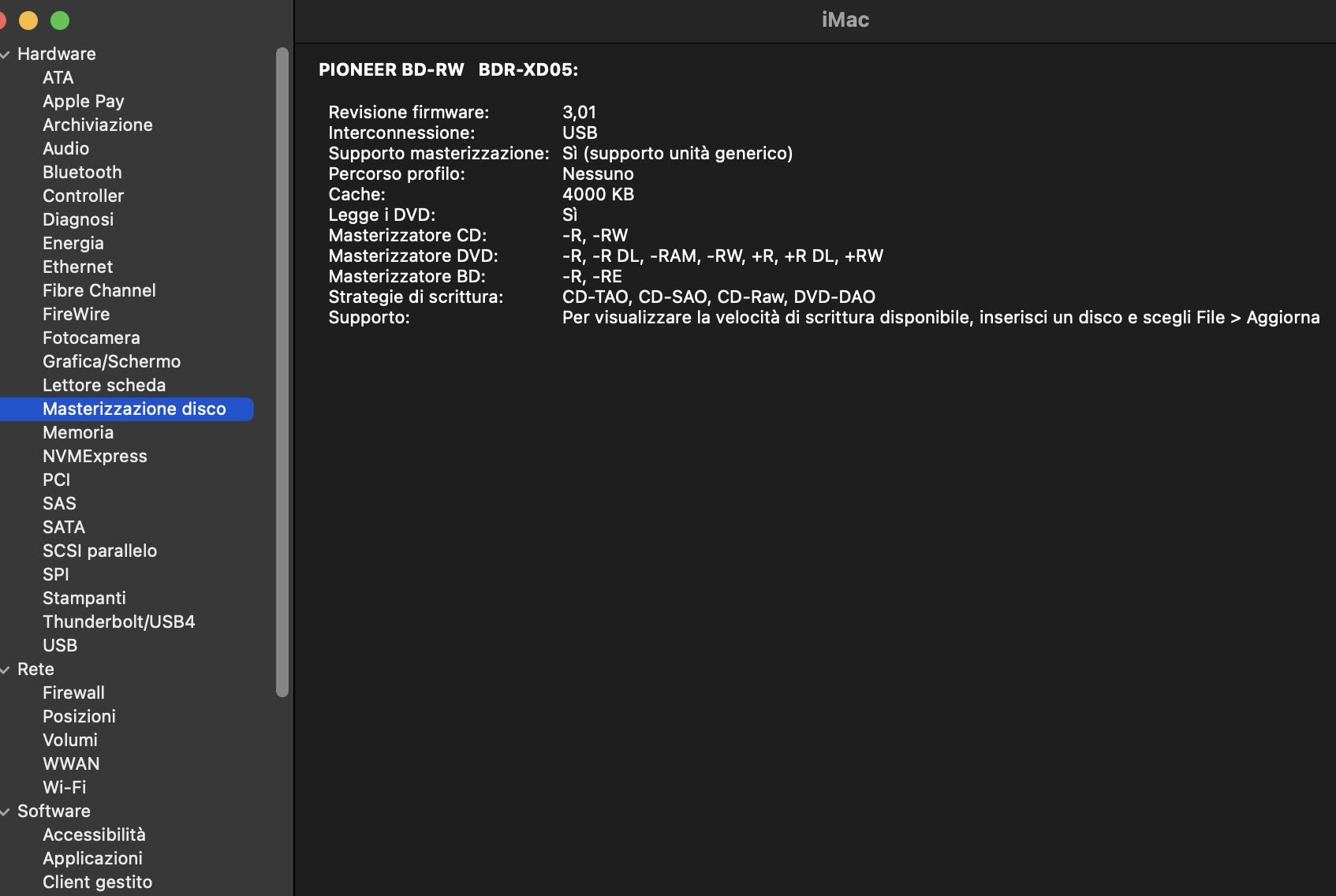Open the Apple Pay entry
Viewport: 1336px width, 896px height.
coord(84,101)
